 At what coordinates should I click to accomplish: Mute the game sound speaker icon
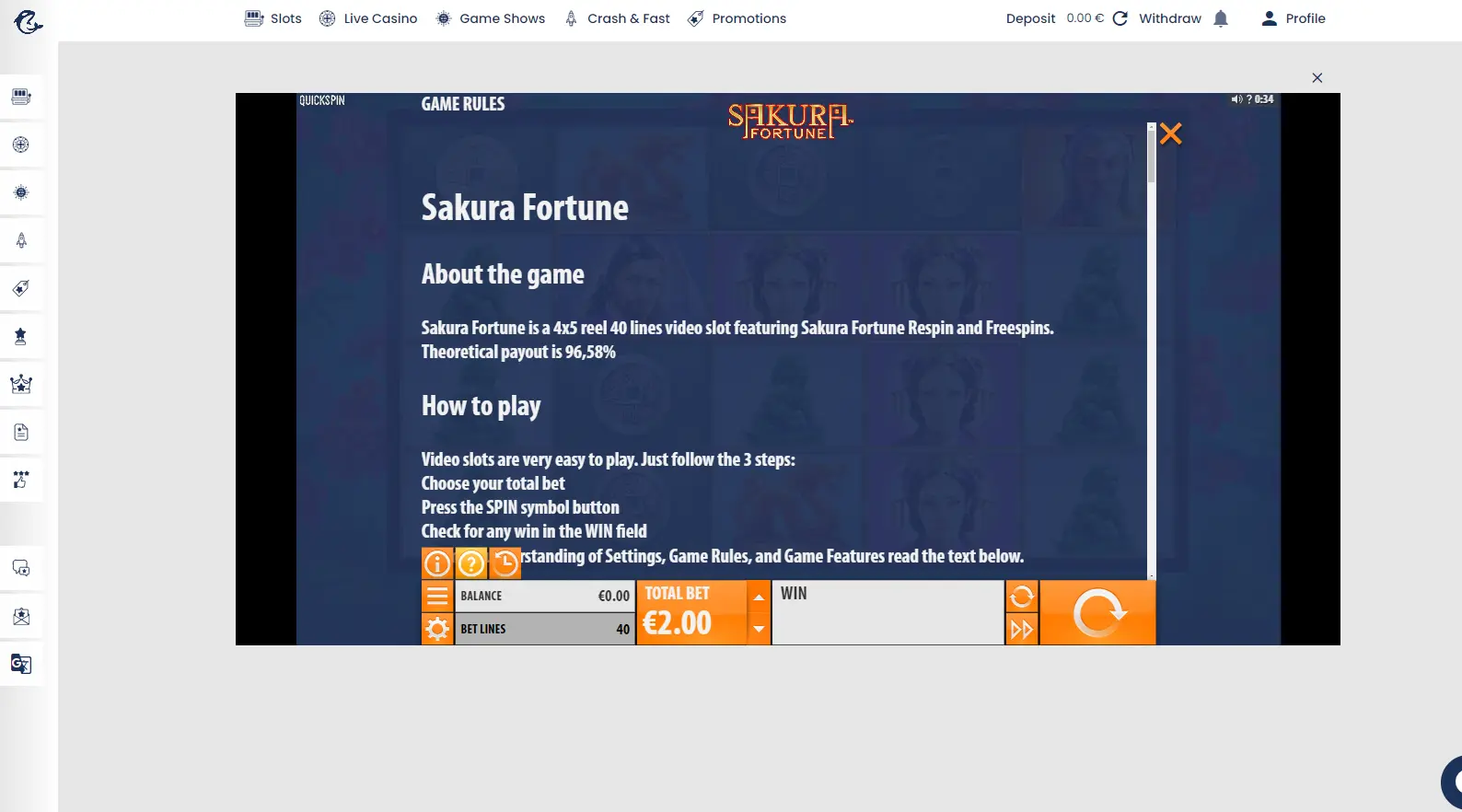[1236, 99]
